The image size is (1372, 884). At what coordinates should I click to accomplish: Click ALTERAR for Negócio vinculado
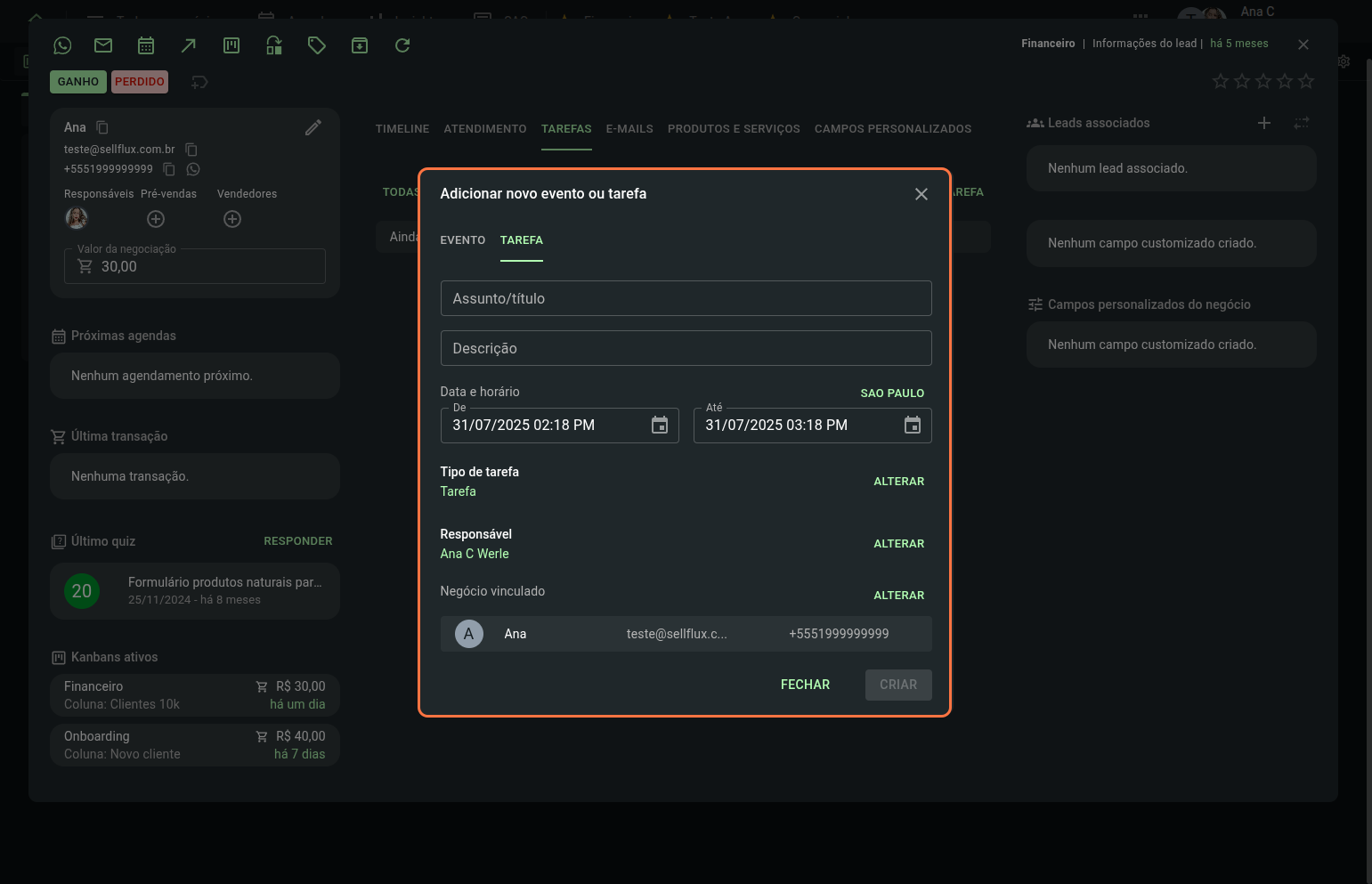[x=898, y=596]
